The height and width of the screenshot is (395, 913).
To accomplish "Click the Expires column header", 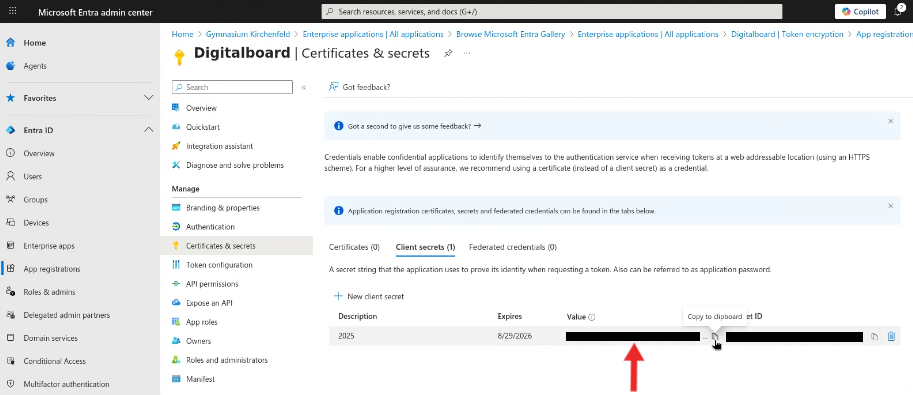I will click(x=509, y=316).
